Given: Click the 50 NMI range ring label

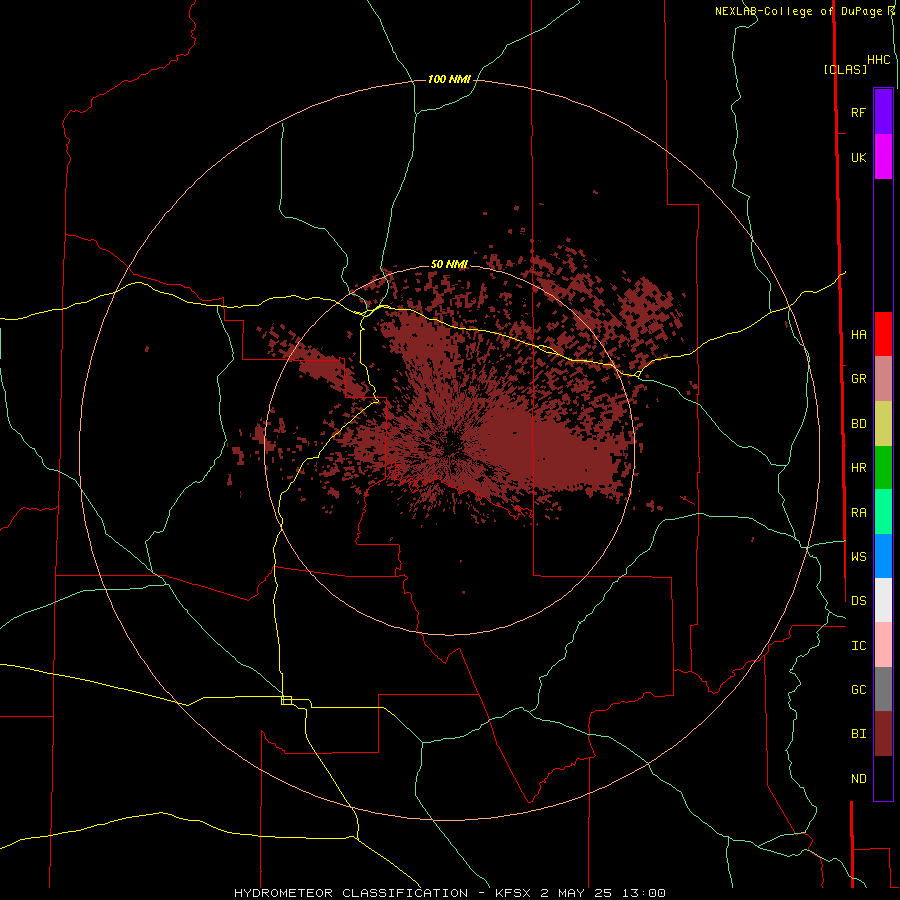Looking at the screenshot, I should pyautogui.click(x=449, y=264).
